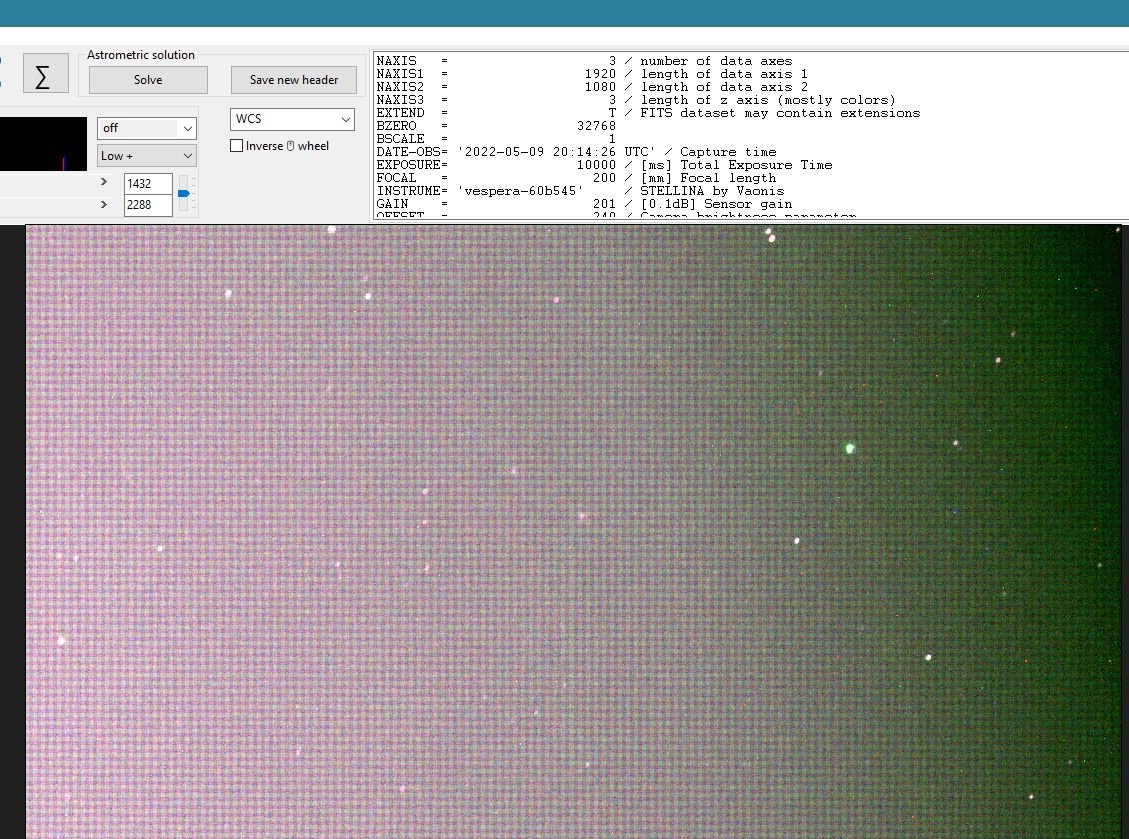Click the Save new header button

[x=294, y=80]
